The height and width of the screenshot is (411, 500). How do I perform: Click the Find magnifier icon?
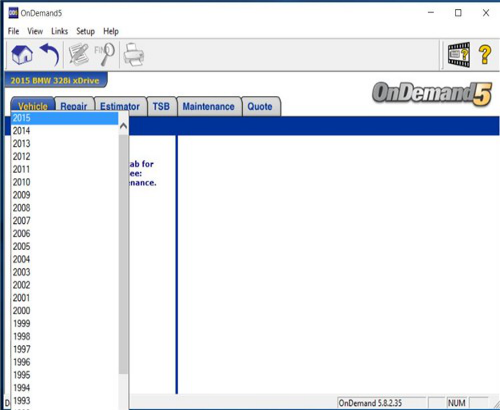(x=105, y=54)
